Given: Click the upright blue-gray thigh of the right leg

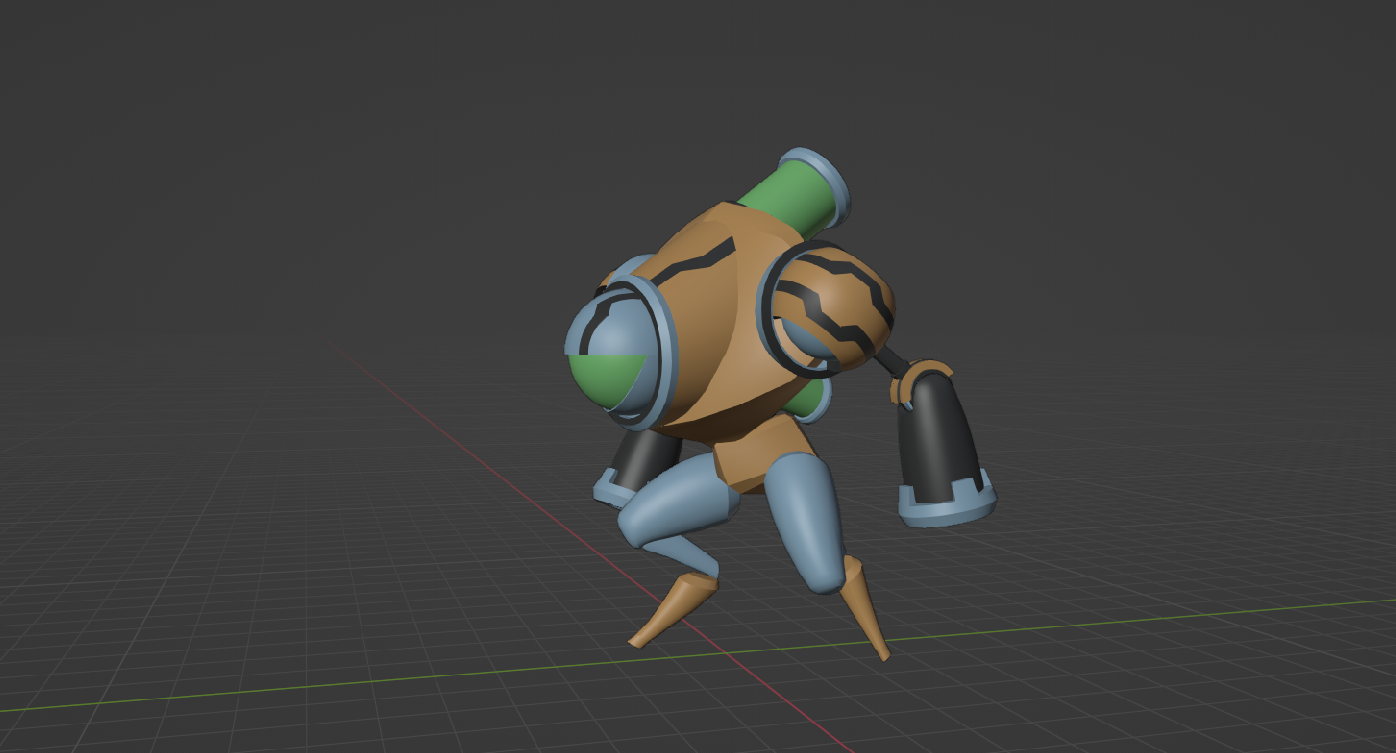Looking at the screenshot, I should [x=808, y=522].
